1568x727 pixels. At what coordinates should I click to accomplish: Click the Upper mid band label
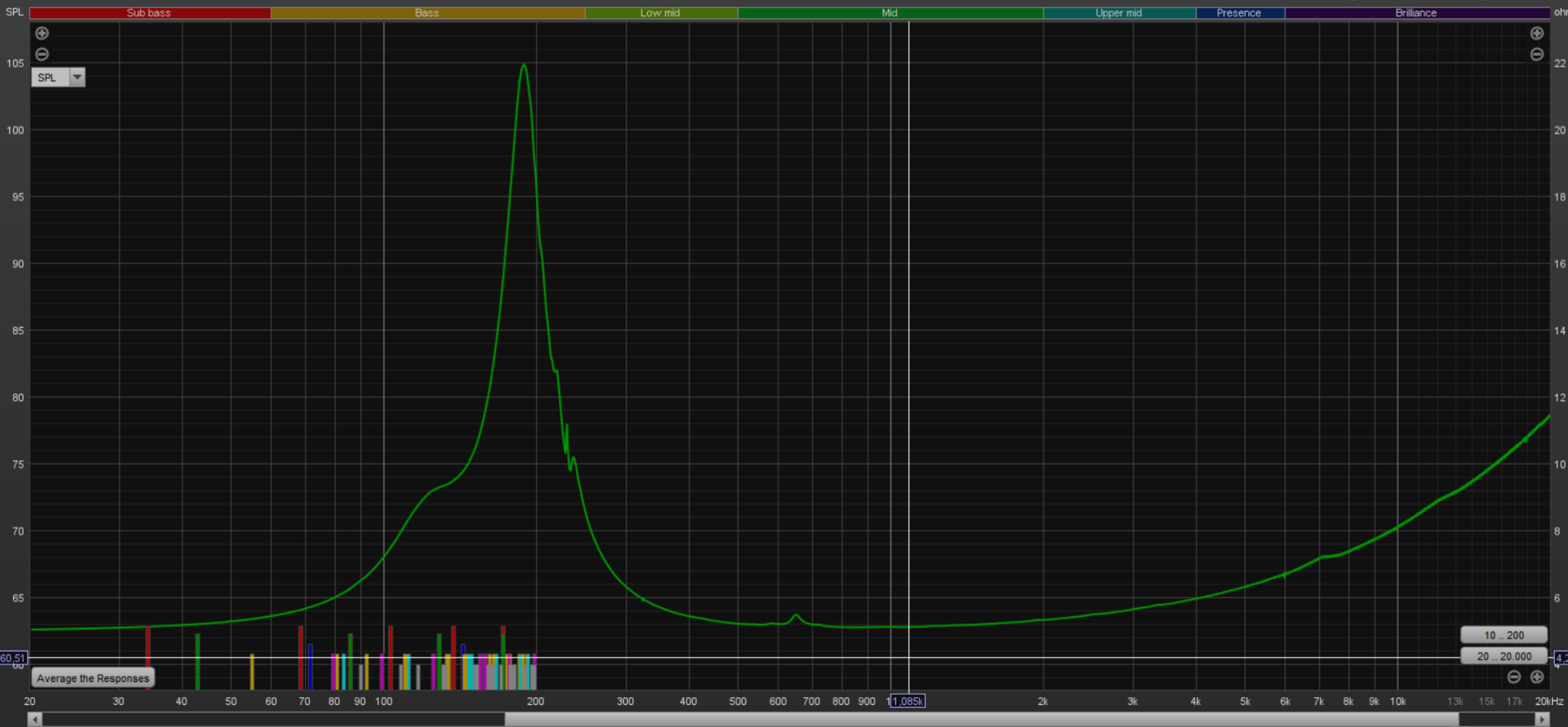click(x=1119, y=13)
